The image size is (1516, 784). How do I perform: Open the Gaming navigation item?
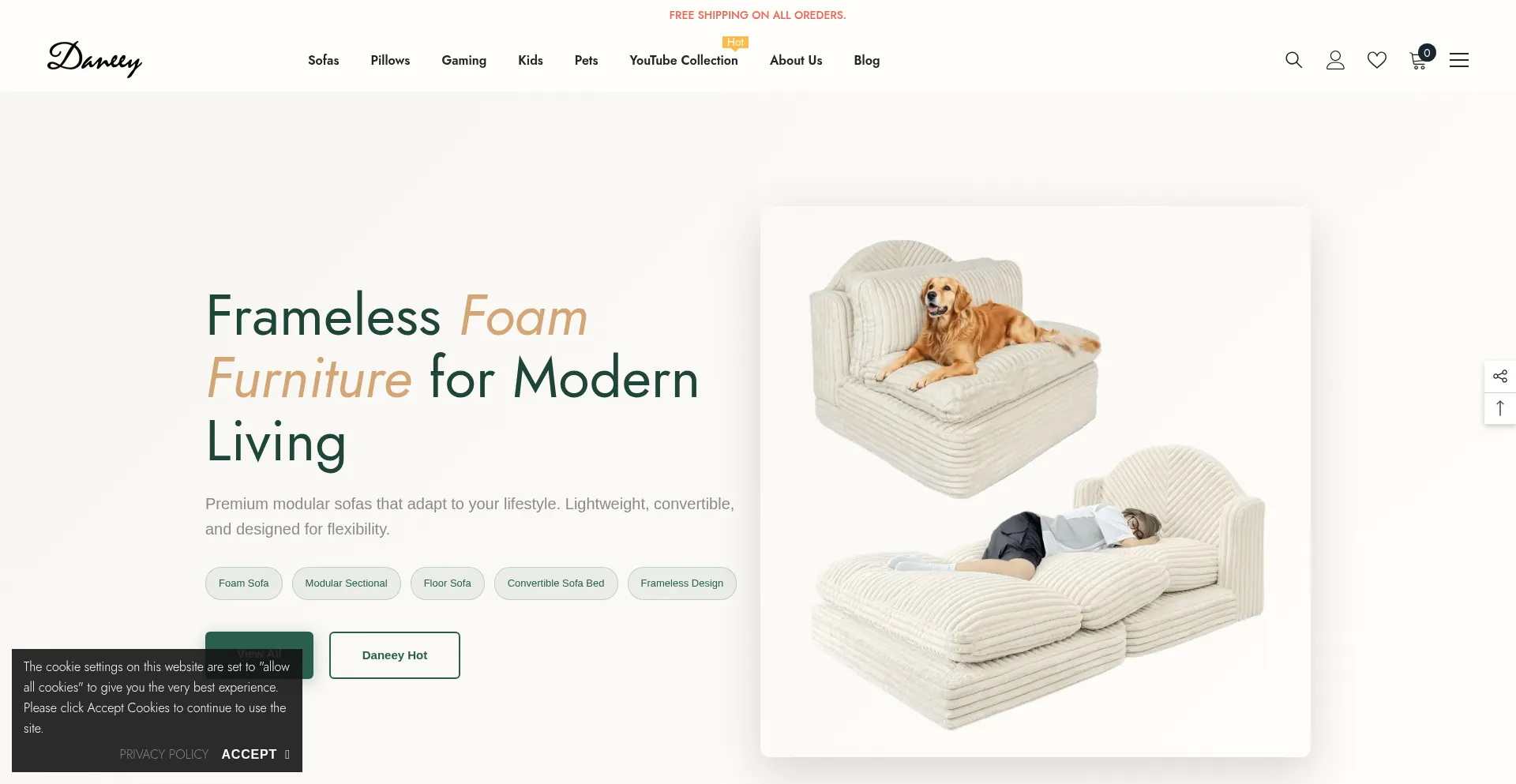(464, 60)
